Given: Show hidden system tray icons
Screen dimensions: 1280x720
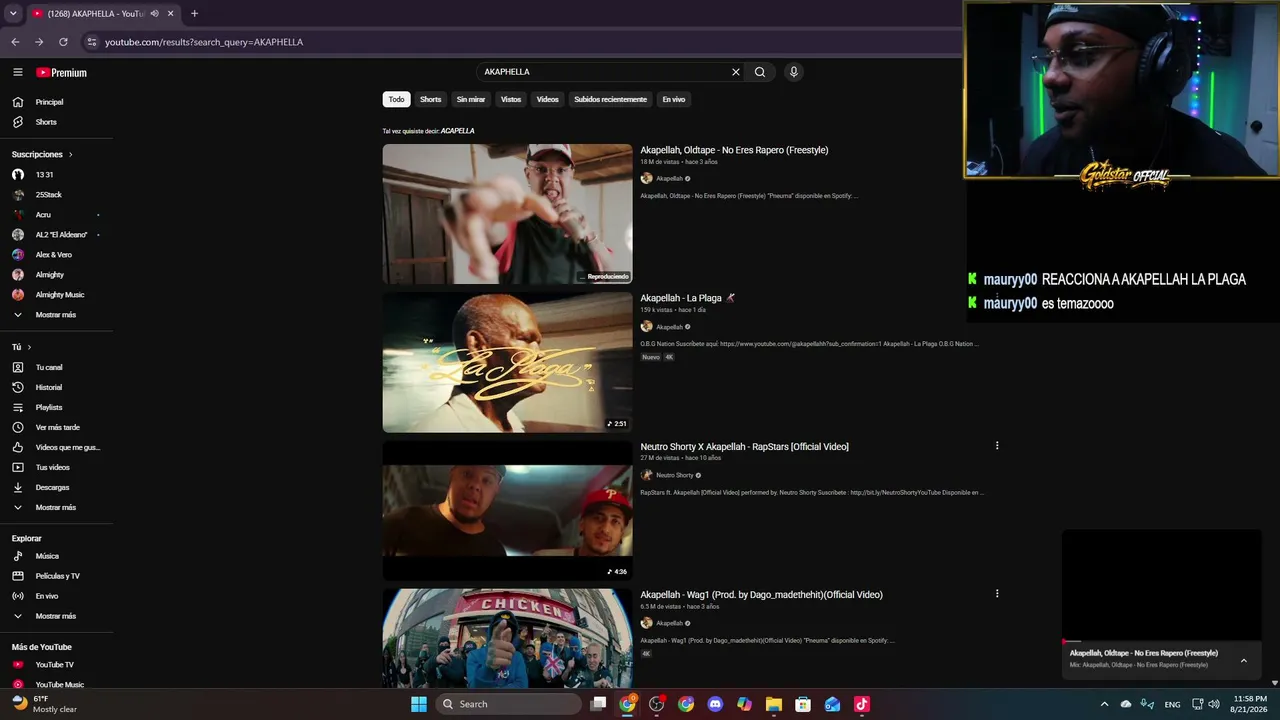Looking at the screenshot, I should [1104, 704].
